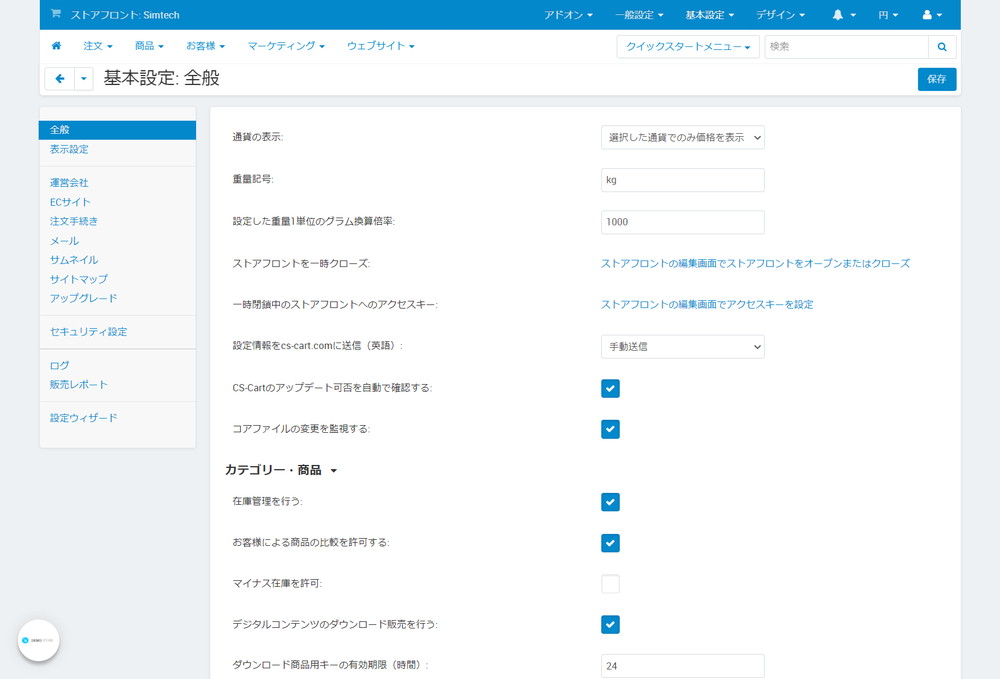Open 運営会社 settings in sidebar
Viewport: 1000px width, 679px height.
(x=69, y=182)
